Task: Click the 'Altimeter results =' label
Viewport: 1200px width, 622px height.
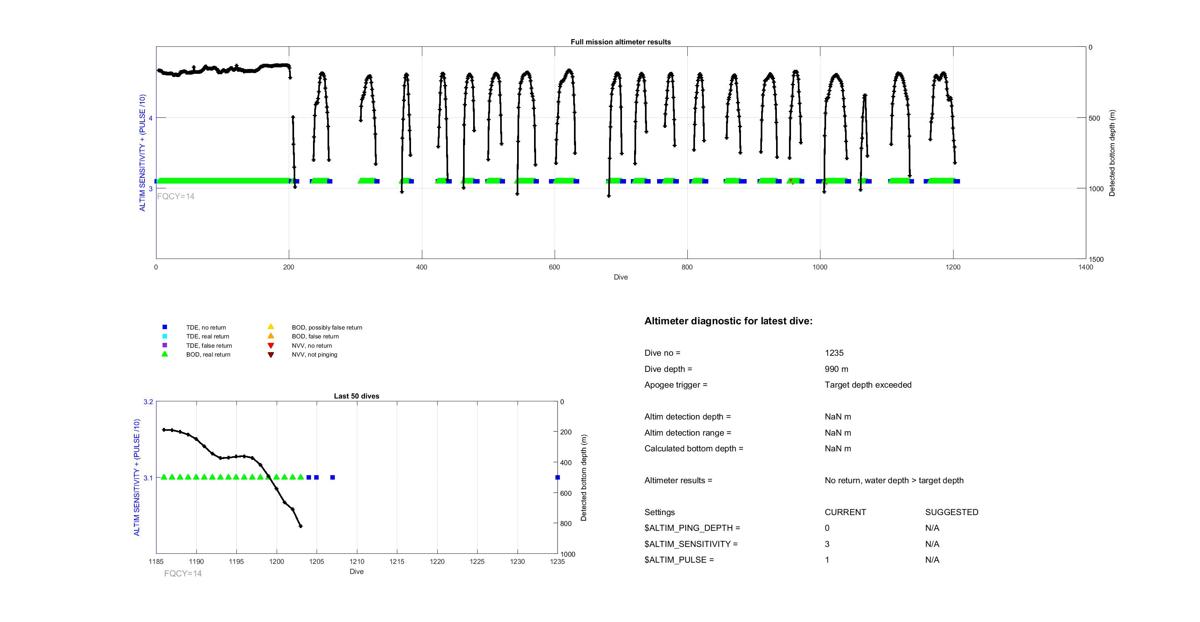Action: click(x=678, y=481)
